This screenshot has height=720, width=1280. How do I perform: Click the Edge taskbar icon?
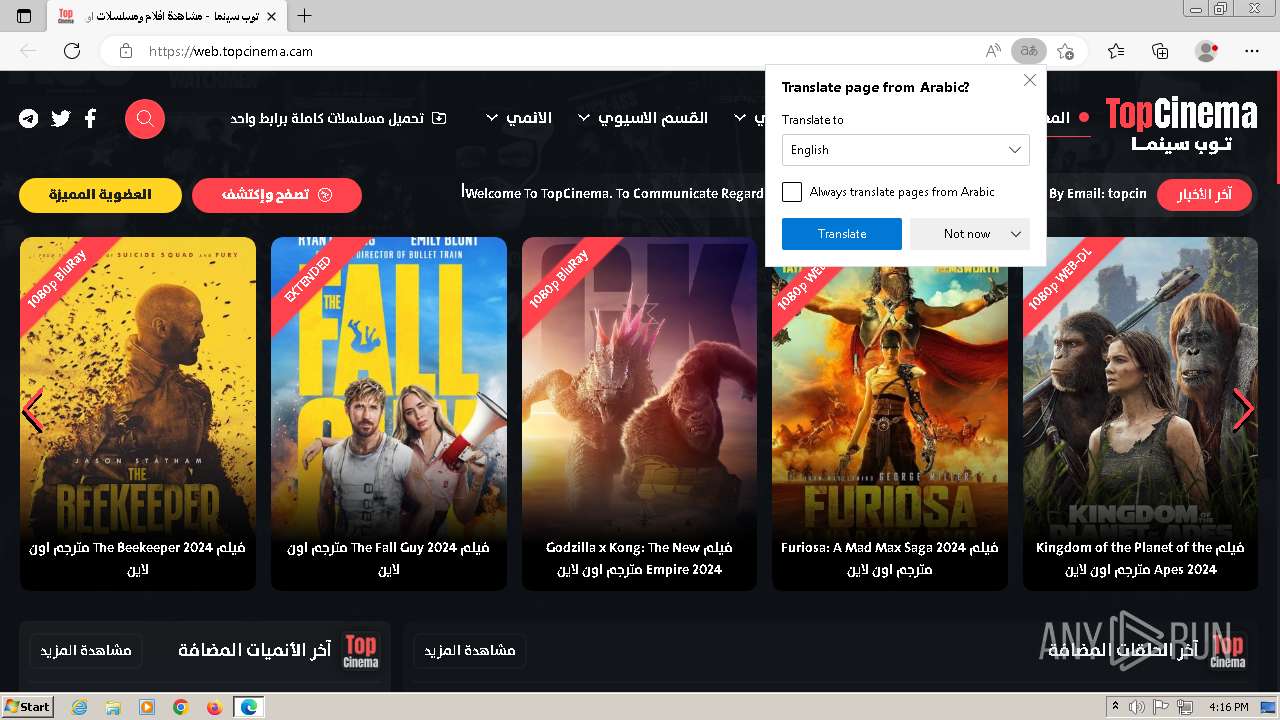pos(248,707)
